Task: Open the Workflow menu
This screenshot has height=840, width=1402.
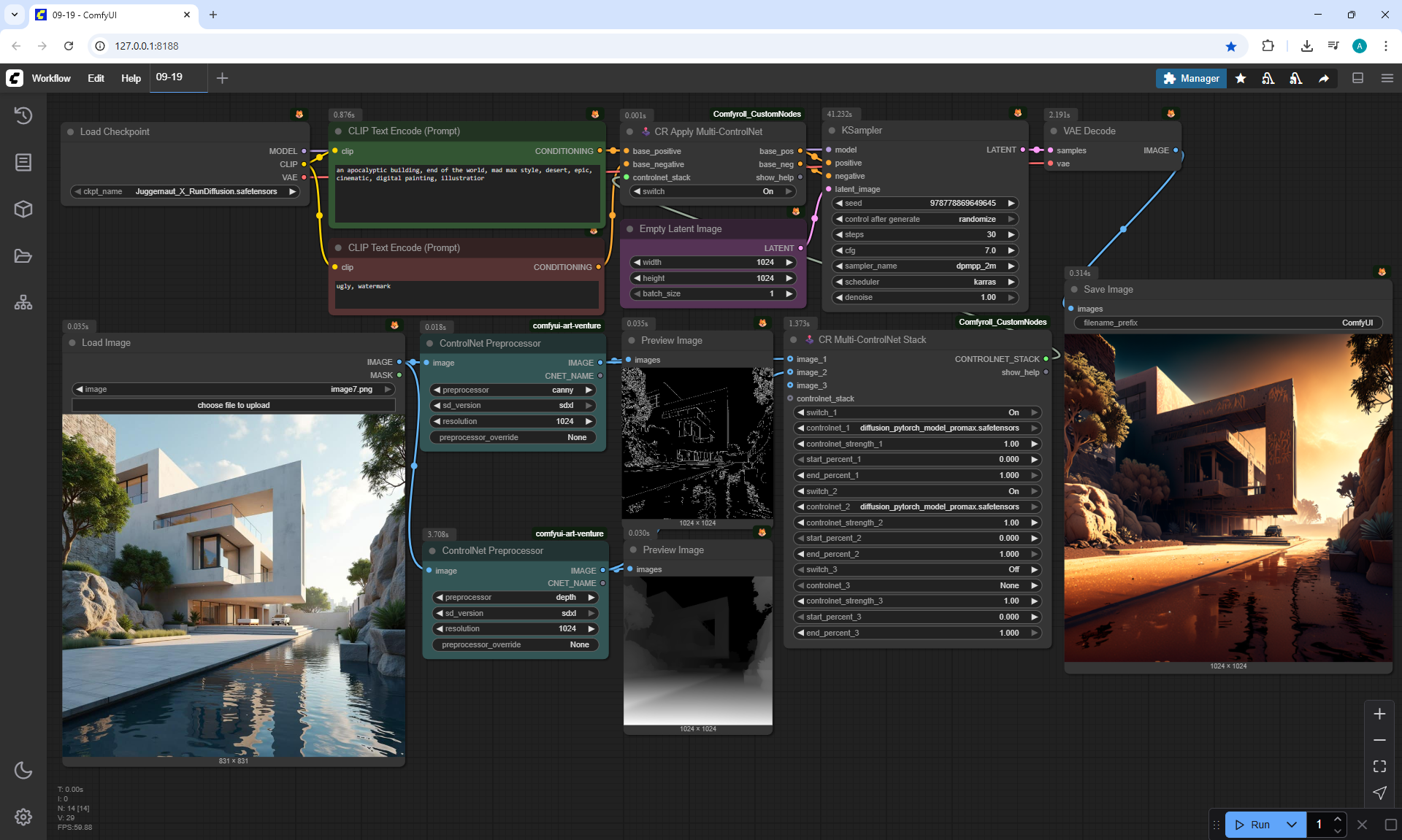Action: coord(51,78)
